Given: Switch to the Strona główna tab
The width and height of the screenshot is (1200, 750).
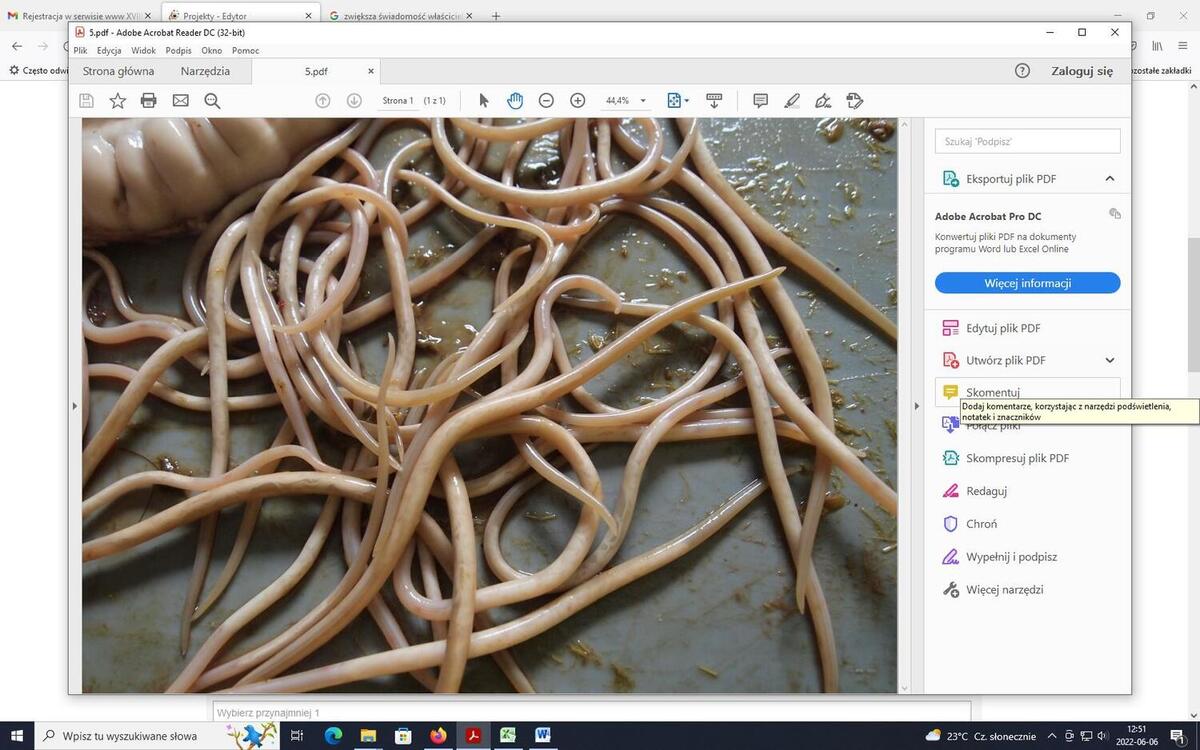Looking at the screenshot, I should [118, 71].
